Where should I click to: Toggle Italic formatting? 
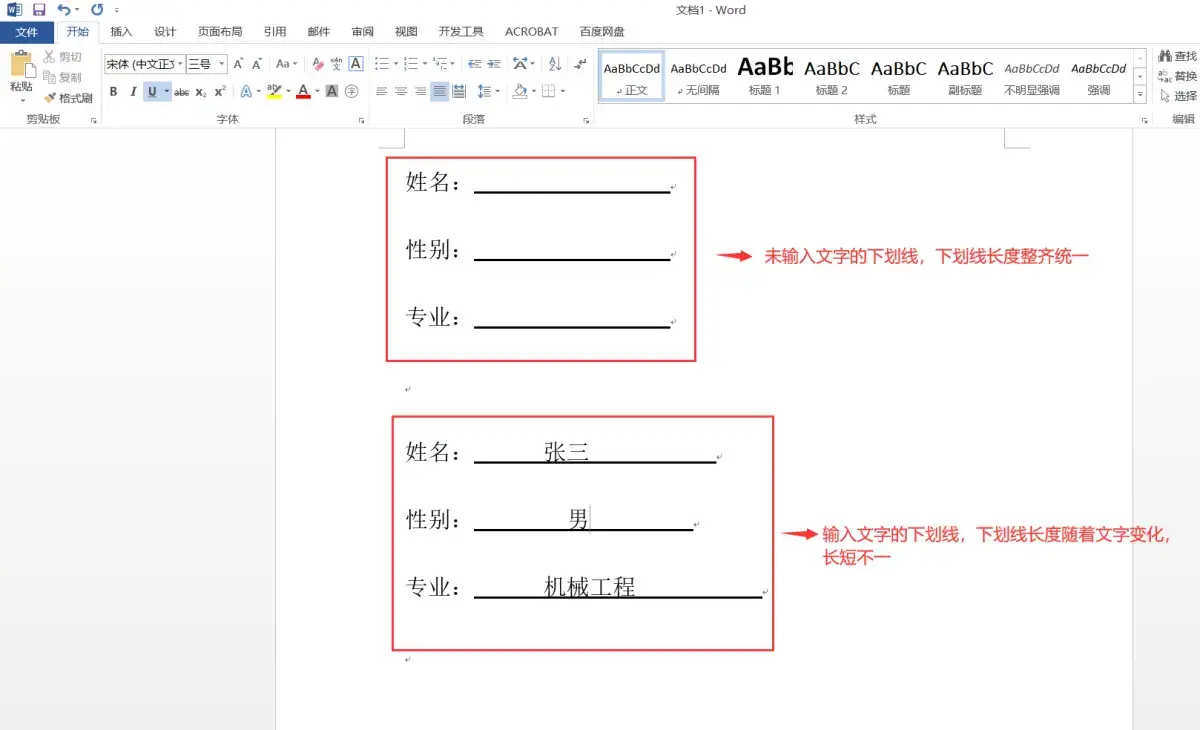133,92
